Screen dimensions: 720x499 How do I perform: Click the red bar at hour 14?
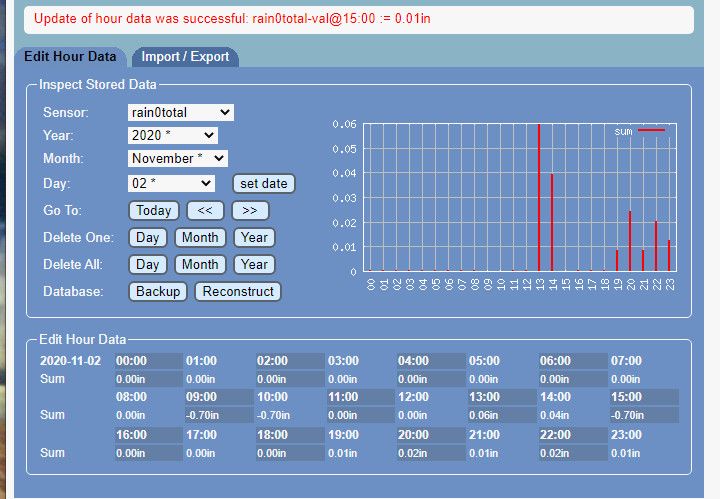click(552, 222)
